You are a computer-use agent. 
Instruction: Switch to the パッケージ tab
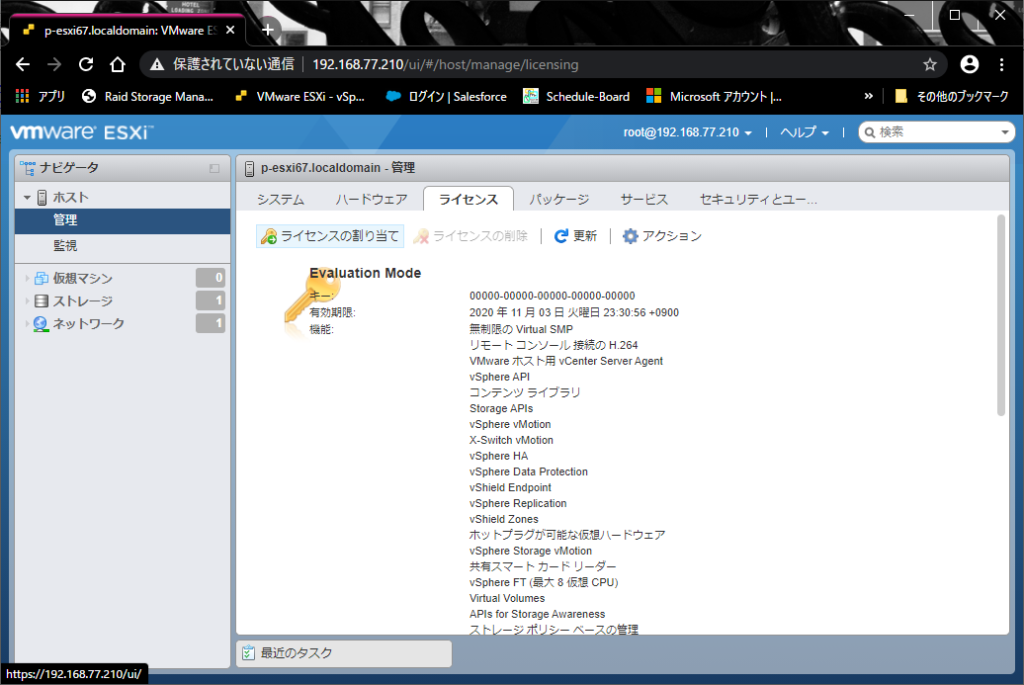tap(559, 200)
